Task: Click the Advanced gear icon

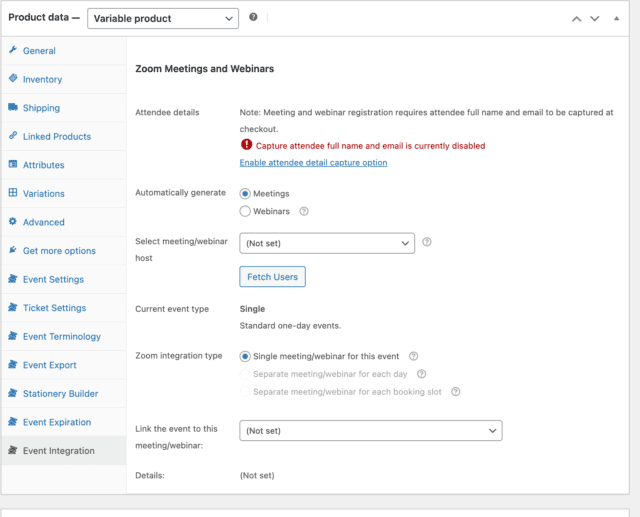Action: click(x=12, y=222)
